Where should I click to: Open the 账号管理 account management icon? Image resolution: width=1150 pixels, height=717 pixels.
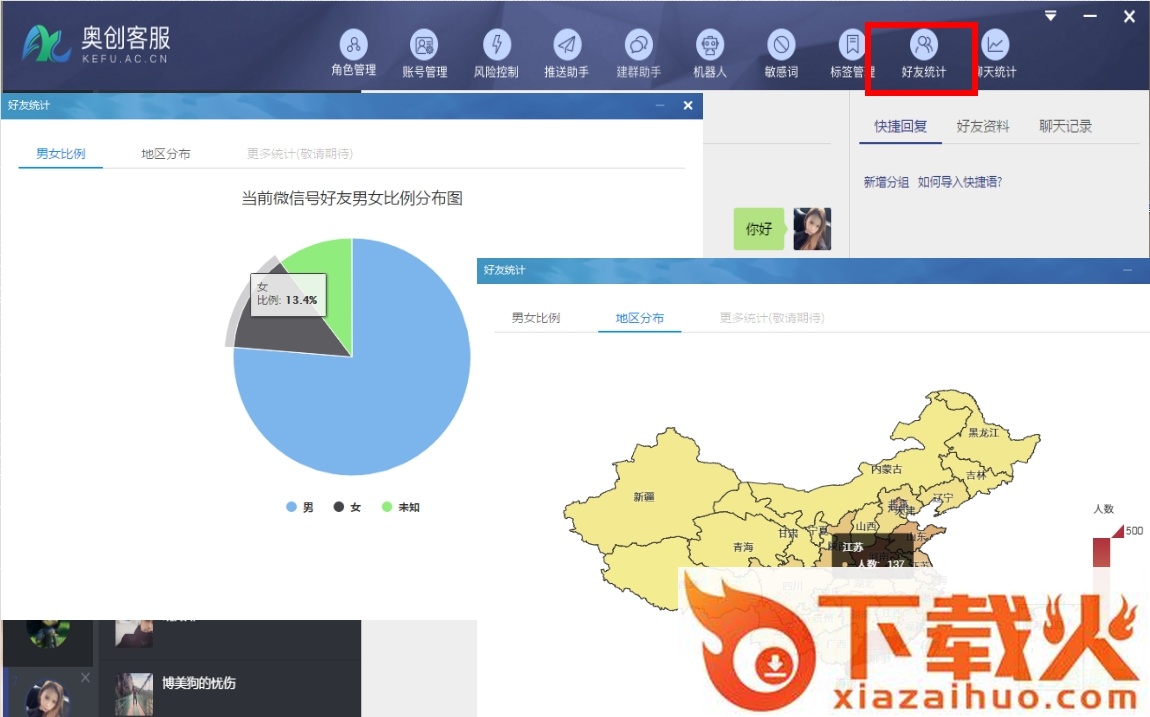(x=425, y=45)
